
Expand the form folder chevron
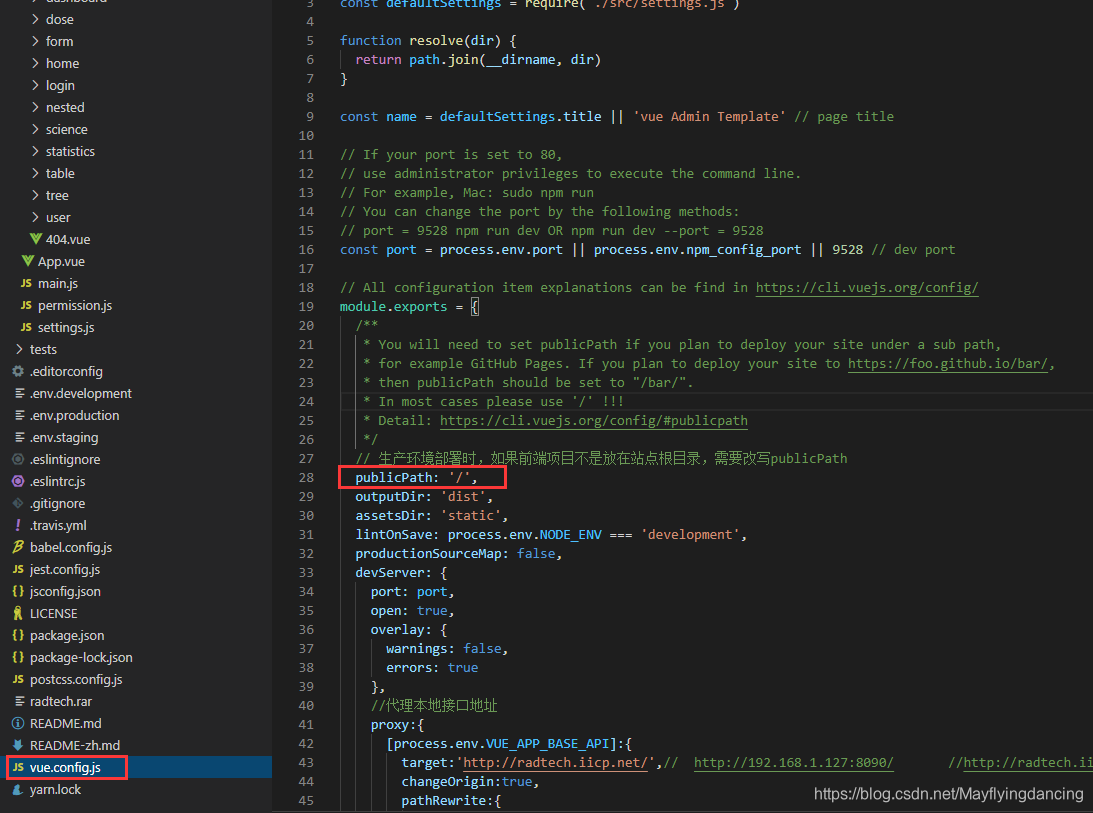[35, 41]
